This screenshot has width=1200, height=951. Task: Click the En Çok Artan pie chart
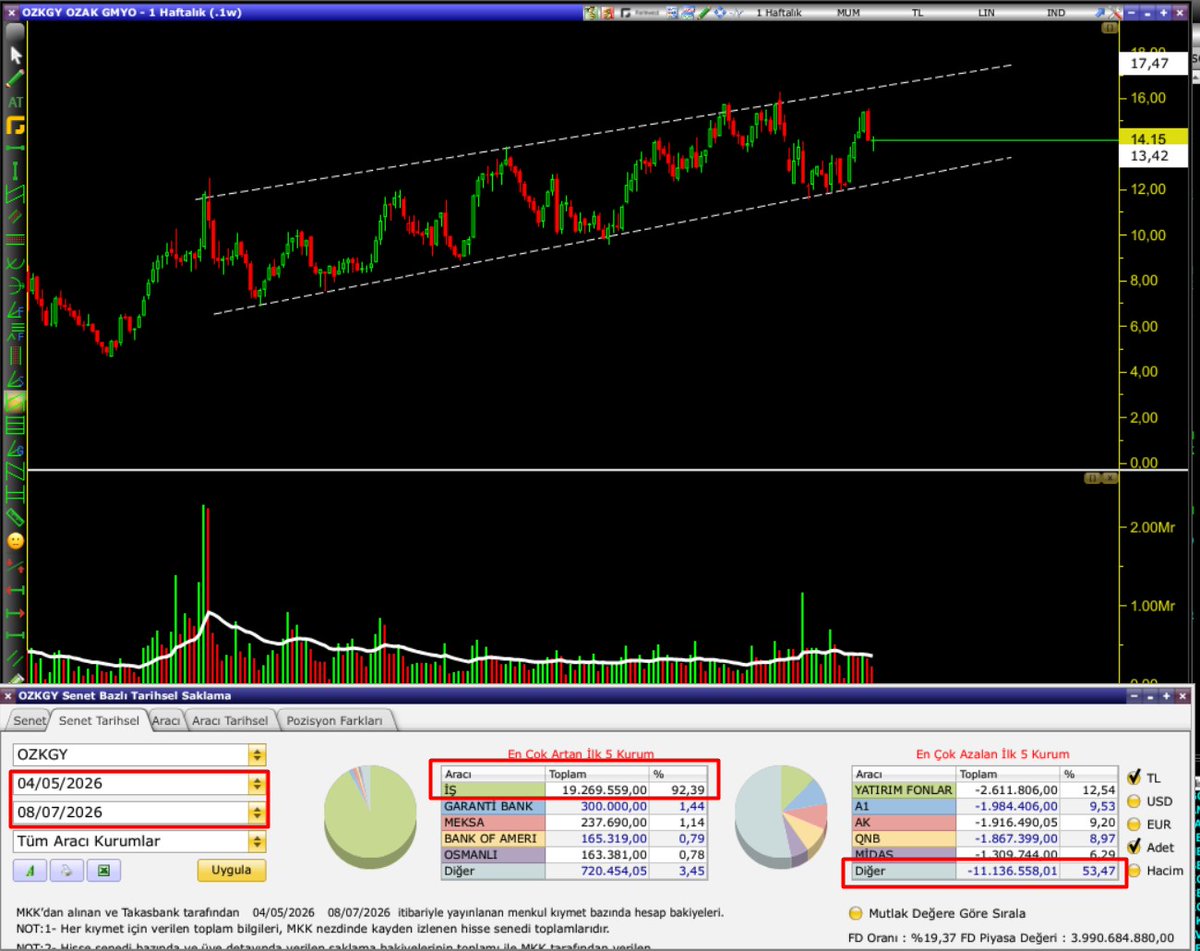369,816
